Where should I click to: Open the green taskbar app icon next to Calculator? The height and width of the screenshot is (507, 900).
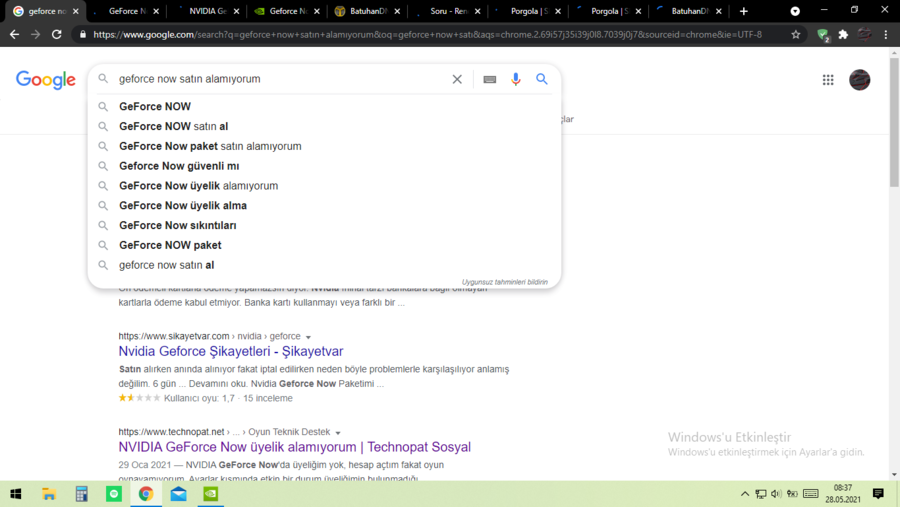click(x=114, y=494)
